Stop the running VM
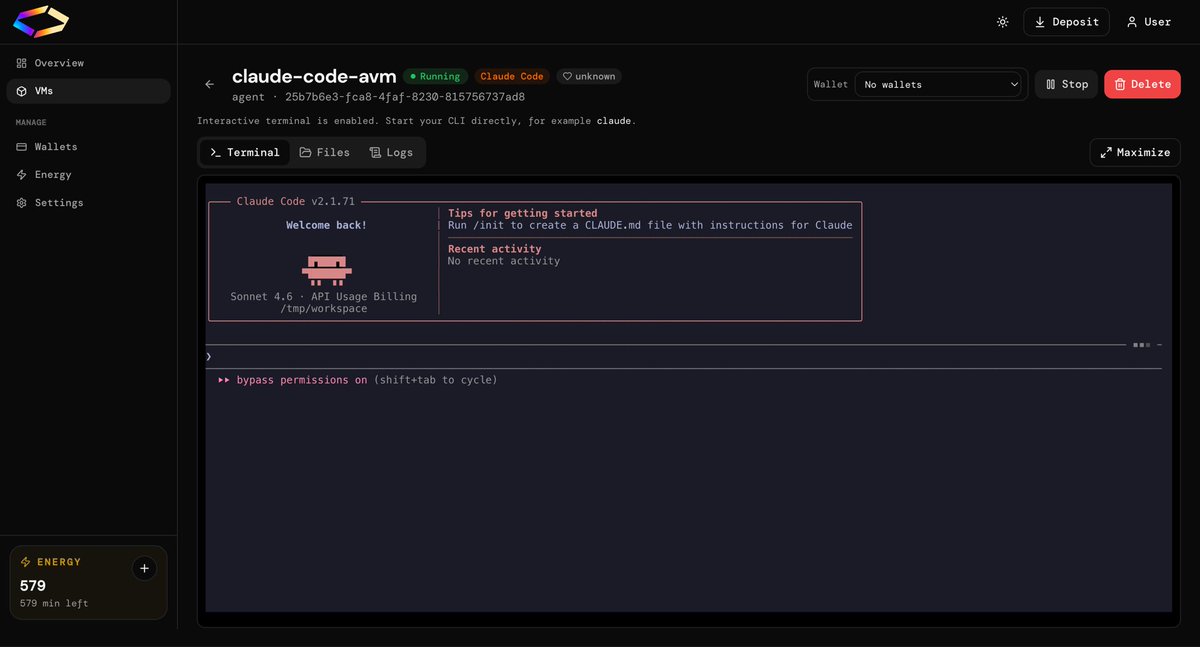The height and width of the screenshot is (647, 1200). click(x=1066, y=84)
